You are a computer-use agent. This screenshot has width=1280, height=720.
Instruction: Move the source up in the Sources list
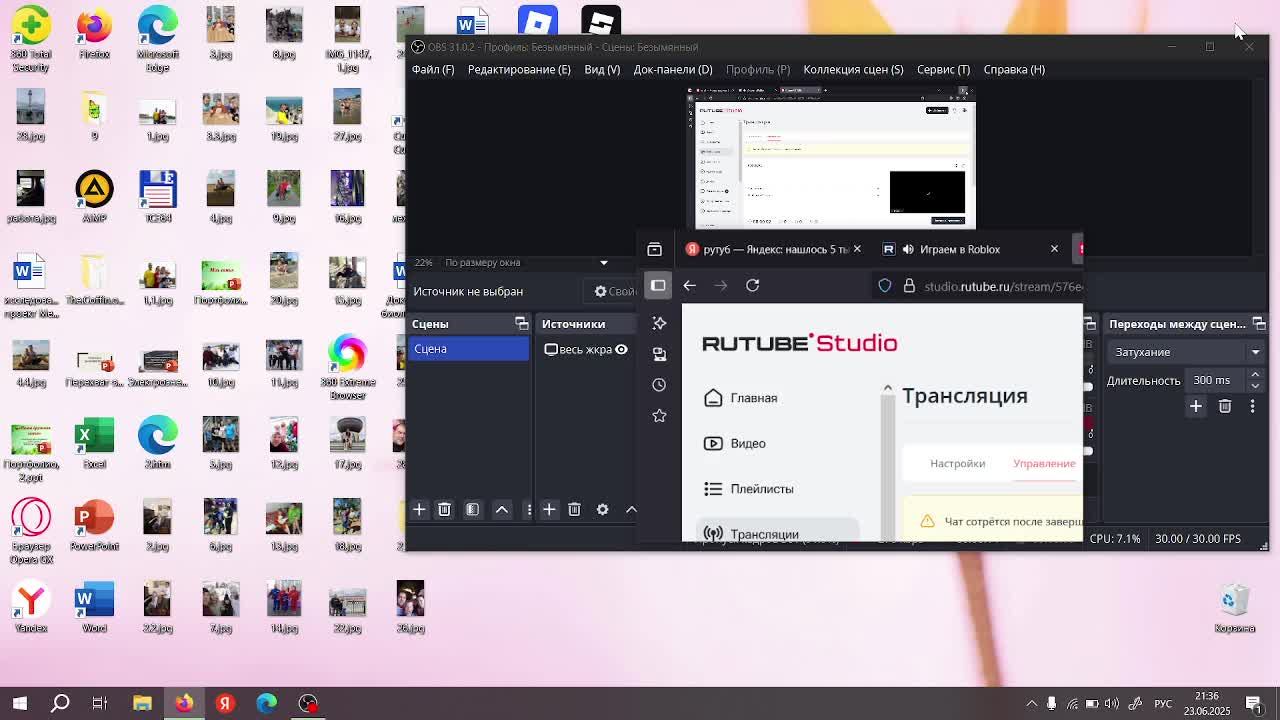pos(631,510)
